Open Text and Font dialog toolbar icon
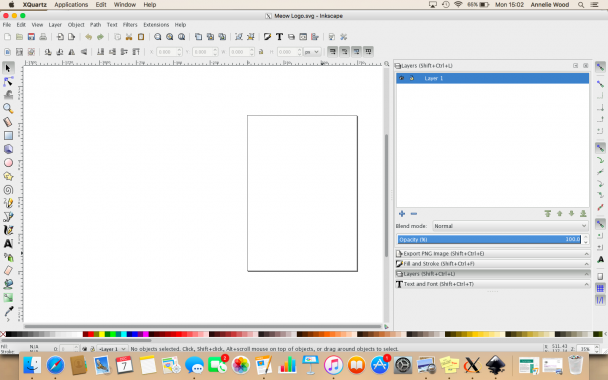 [279, 37]
